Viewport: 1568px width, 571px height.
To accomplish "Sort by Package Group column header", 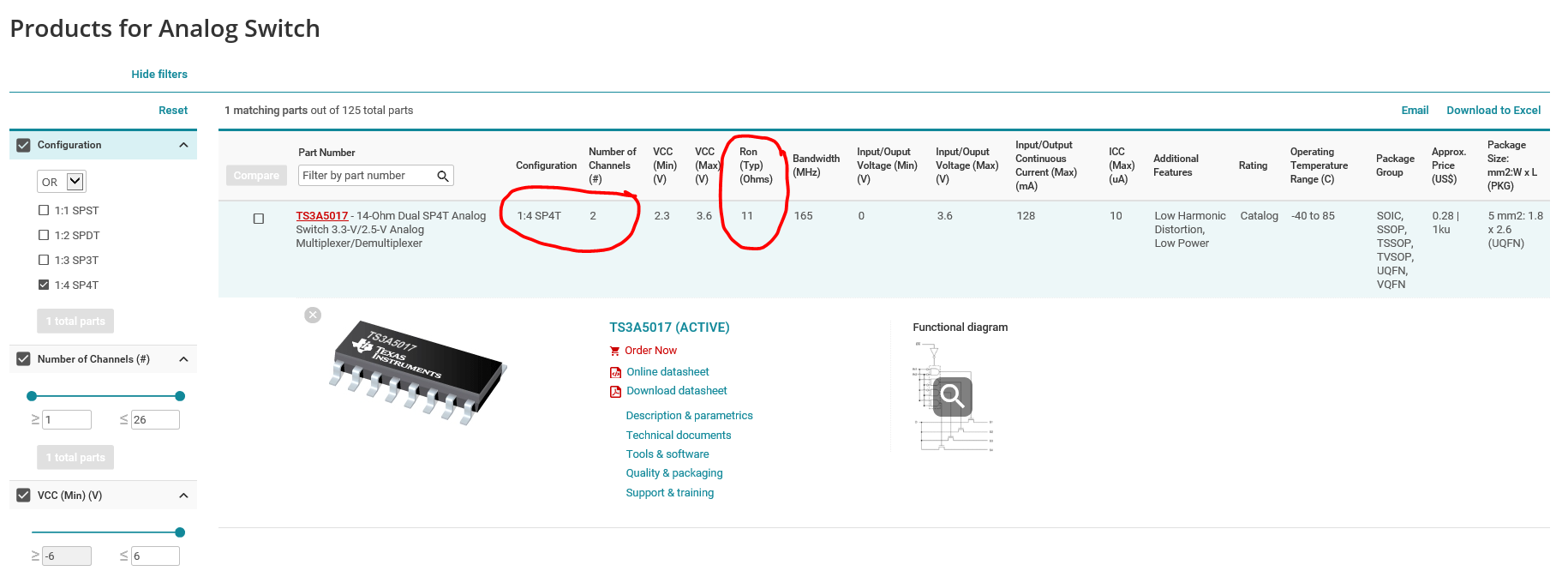I will 1395,165.
